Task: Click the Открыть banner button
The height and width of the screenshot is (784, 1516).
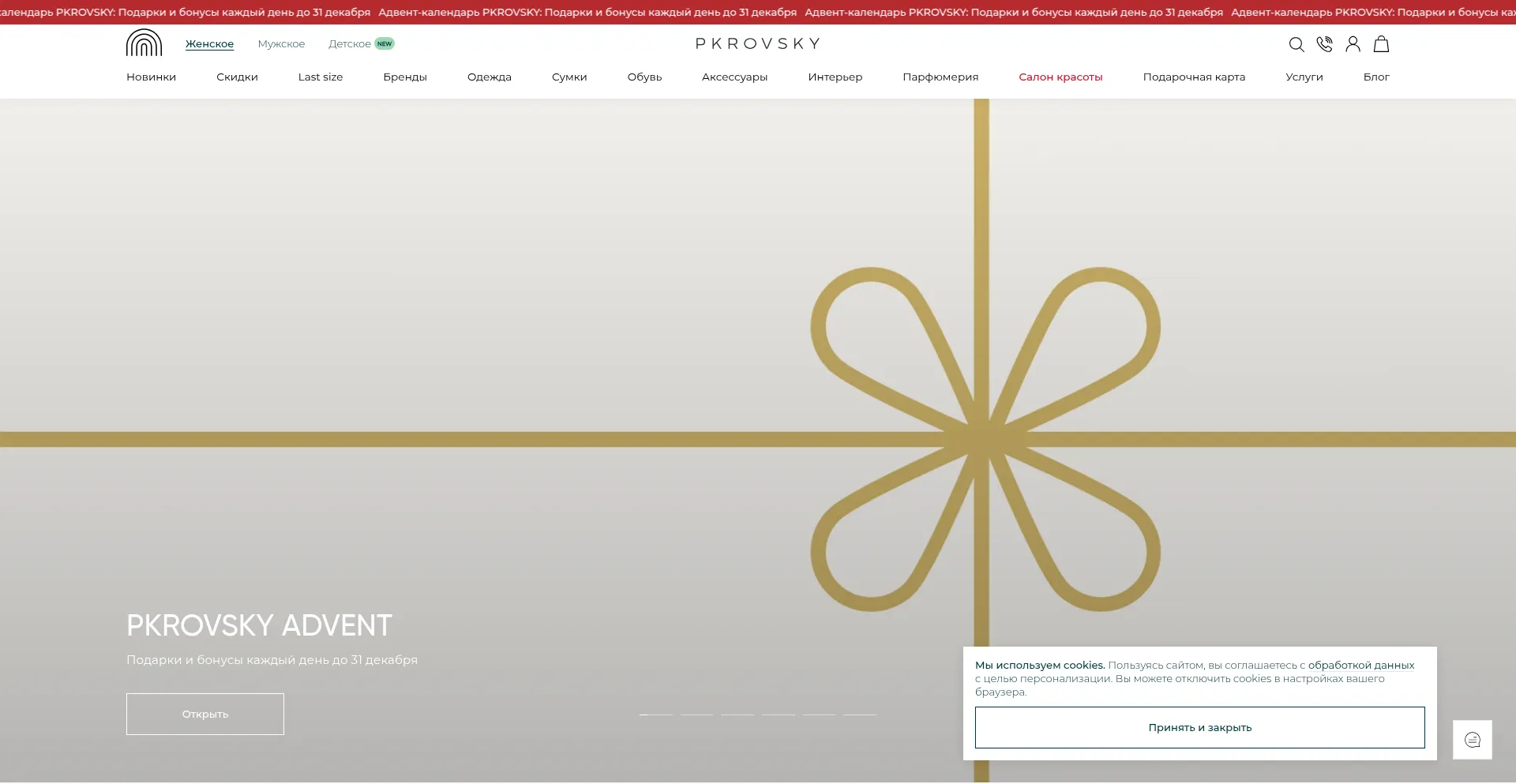Action: pyautogui.click(x=205, y=714)
